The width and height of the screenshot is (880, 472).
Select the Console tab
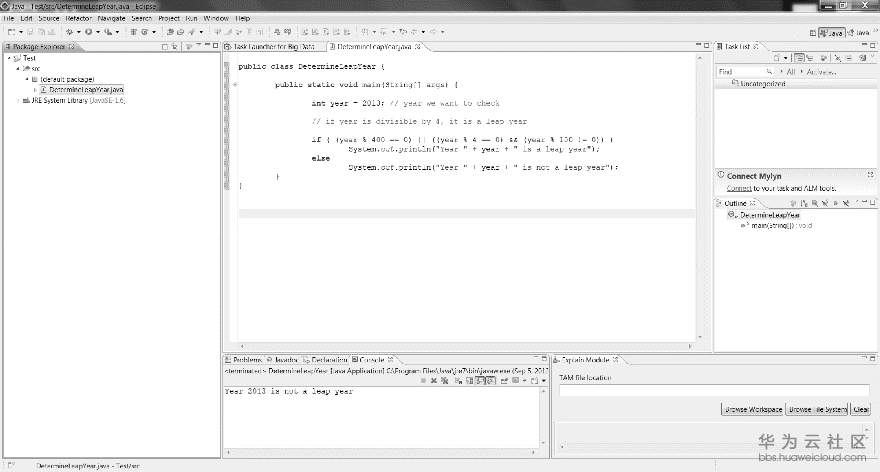coord(372,360)
